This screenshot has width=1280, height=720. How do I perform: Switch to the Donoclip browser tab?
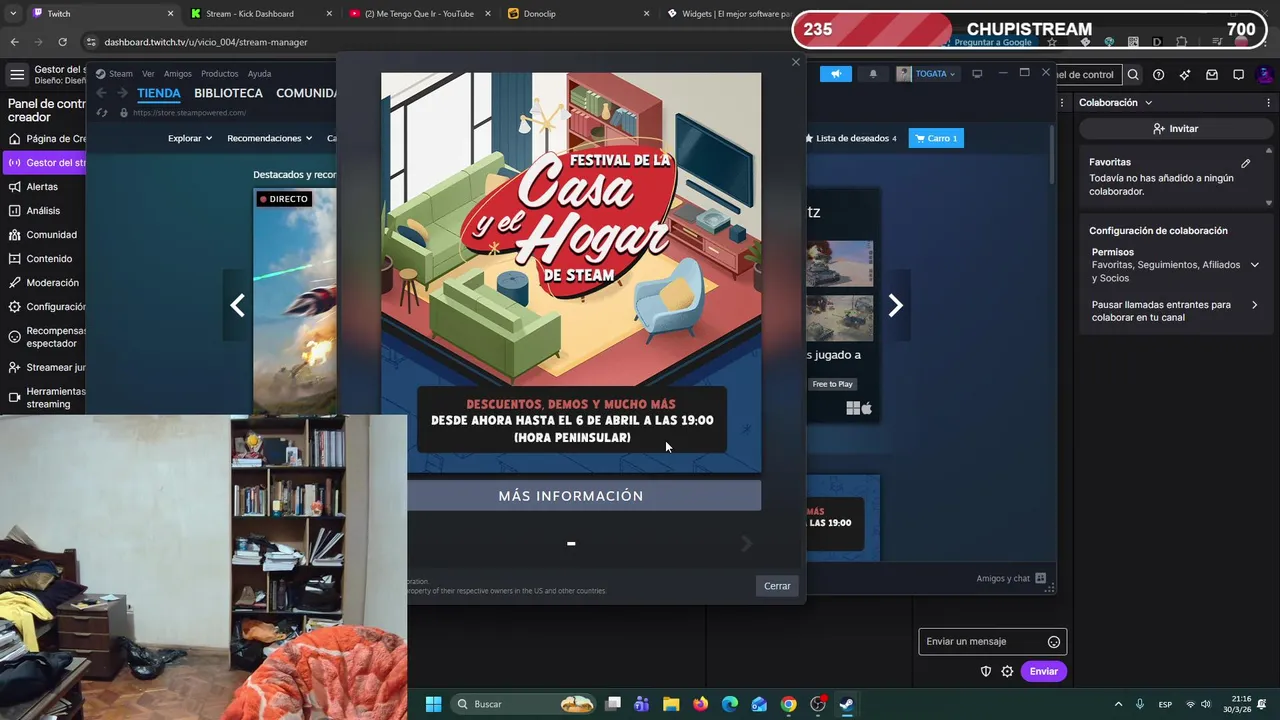(577, 14)
